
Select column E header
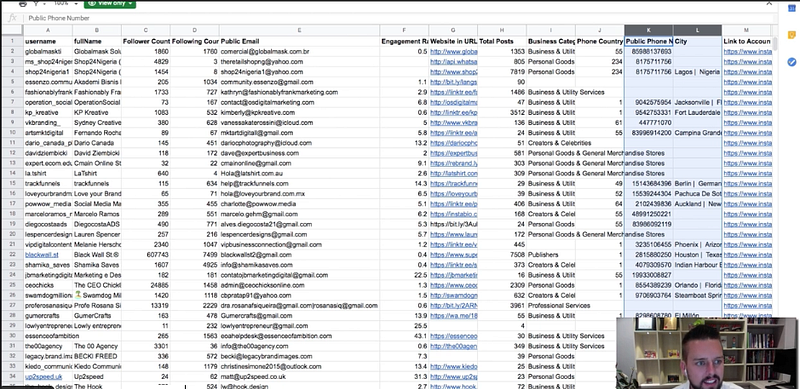(x=299, y=30)
